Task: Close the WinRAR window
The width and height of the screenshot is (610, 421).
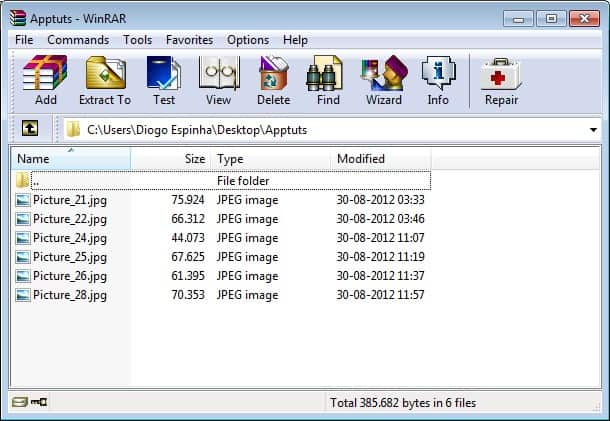Action: [584, 19]
